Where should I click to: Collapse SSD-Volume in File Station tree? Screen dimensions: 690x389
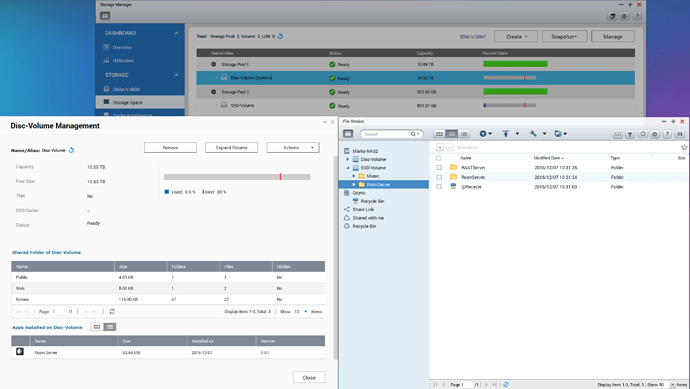coord(348,168)
